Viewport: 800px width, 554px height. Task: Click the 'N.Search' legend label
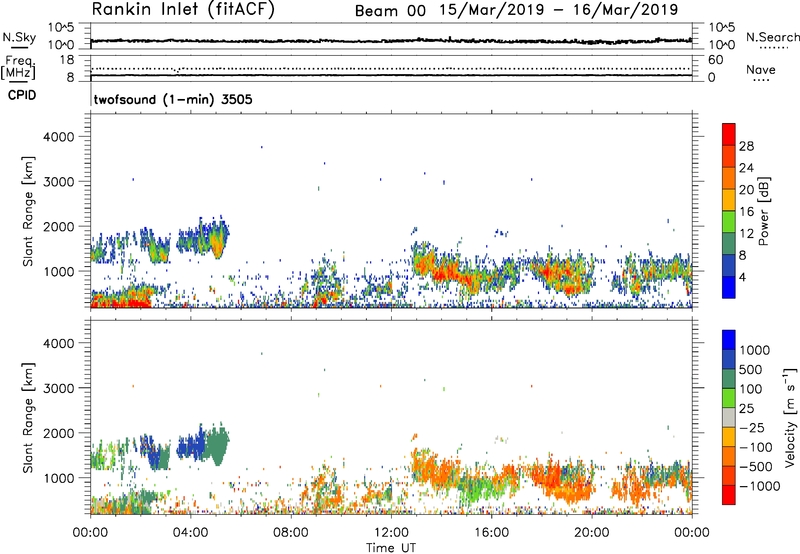click(x=772, y=37)
